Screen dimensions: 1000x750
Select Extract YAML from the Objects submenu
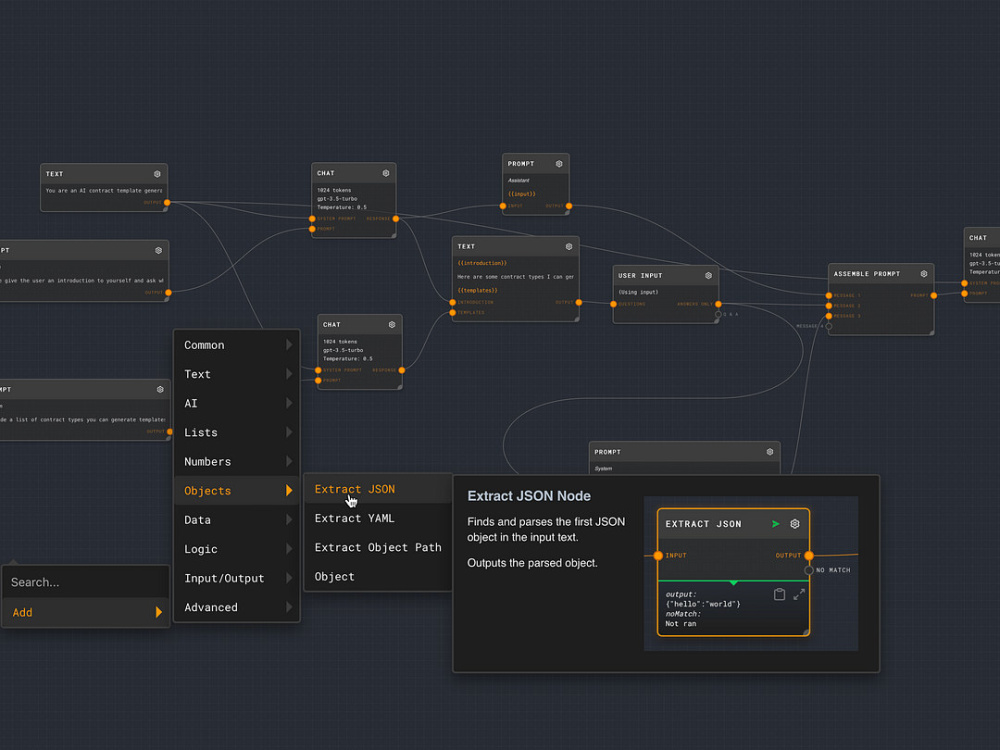(x=378, y=518)
